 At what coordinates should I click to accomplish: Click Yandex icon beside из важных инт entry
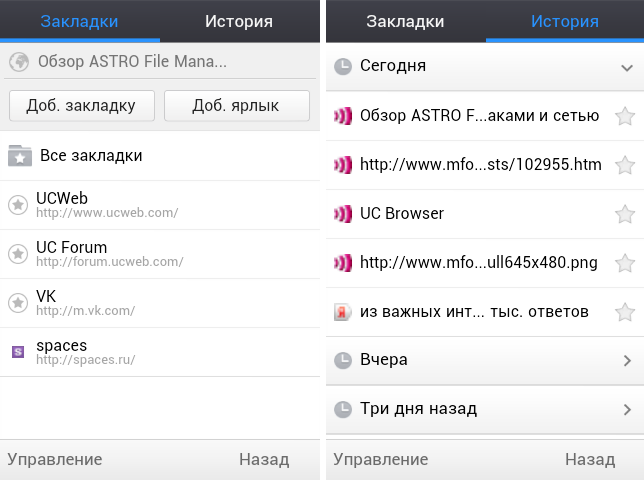tap(343, 312)
